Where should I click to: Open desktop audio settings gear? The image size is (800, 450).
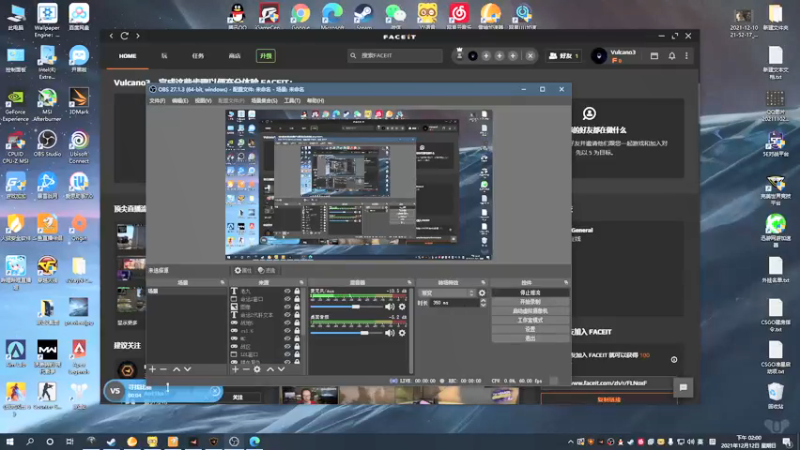coord(402,333)
